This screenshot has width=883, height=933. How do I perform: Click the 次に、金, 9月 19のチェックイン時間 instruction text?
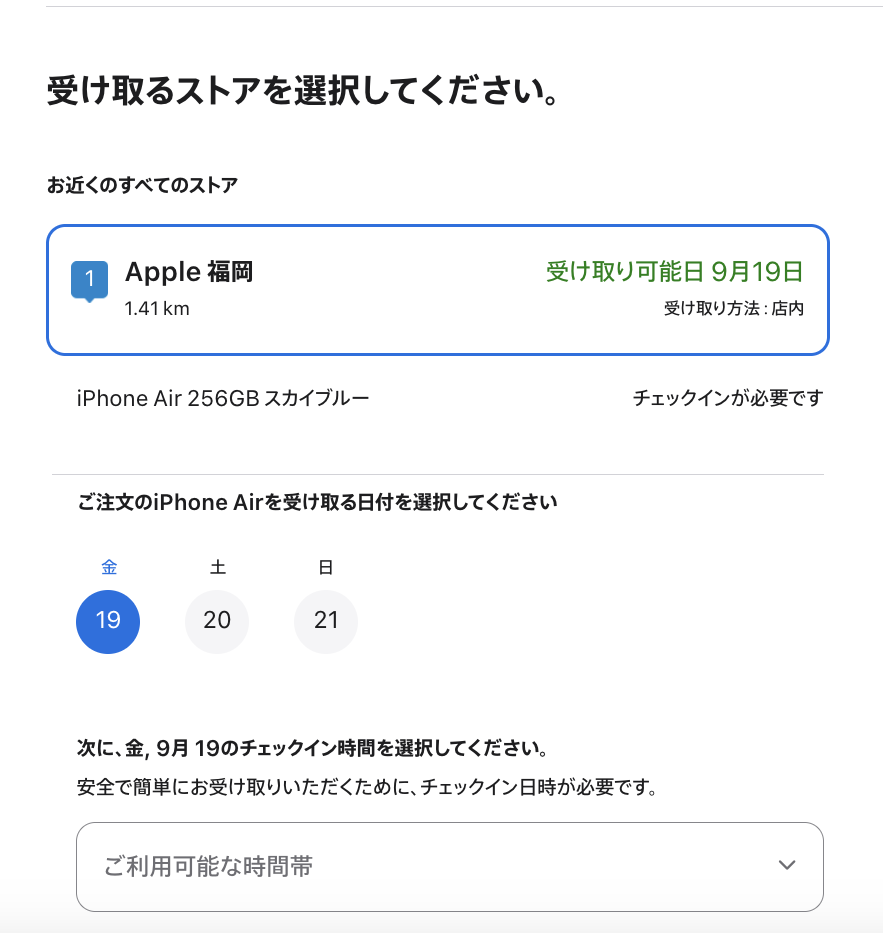coord(312,748)
